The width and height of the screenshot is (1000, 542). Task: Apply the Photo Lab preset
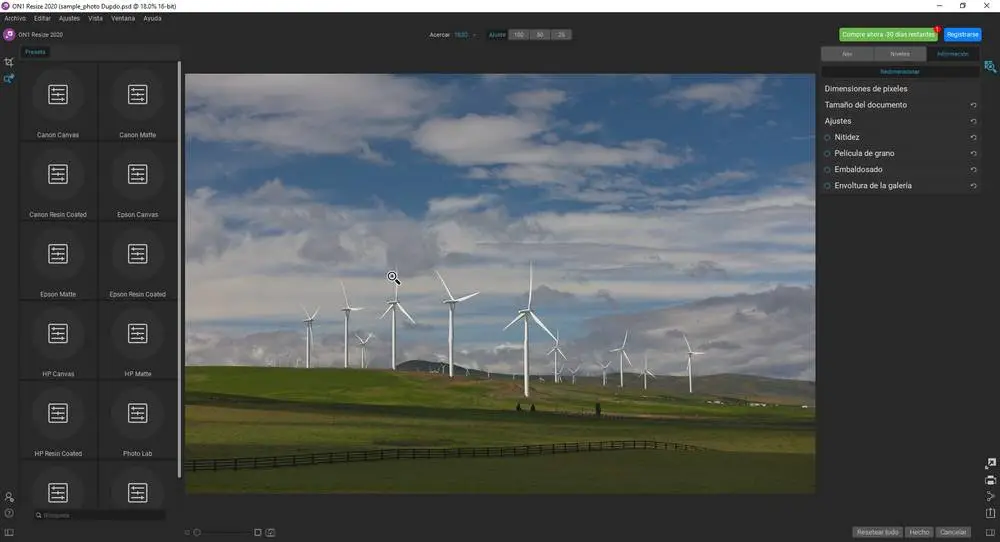[138, 420]
